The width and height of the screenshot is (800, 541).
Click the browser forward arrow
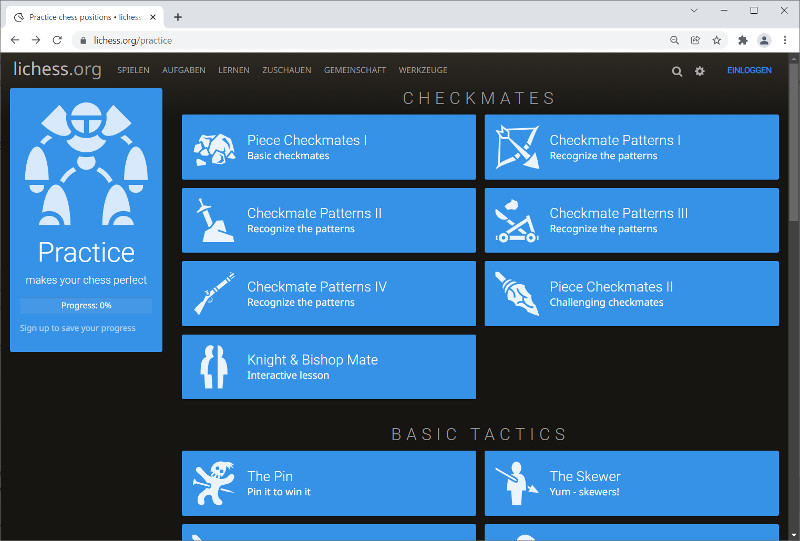pyautogui.click(x=36, y=40)
